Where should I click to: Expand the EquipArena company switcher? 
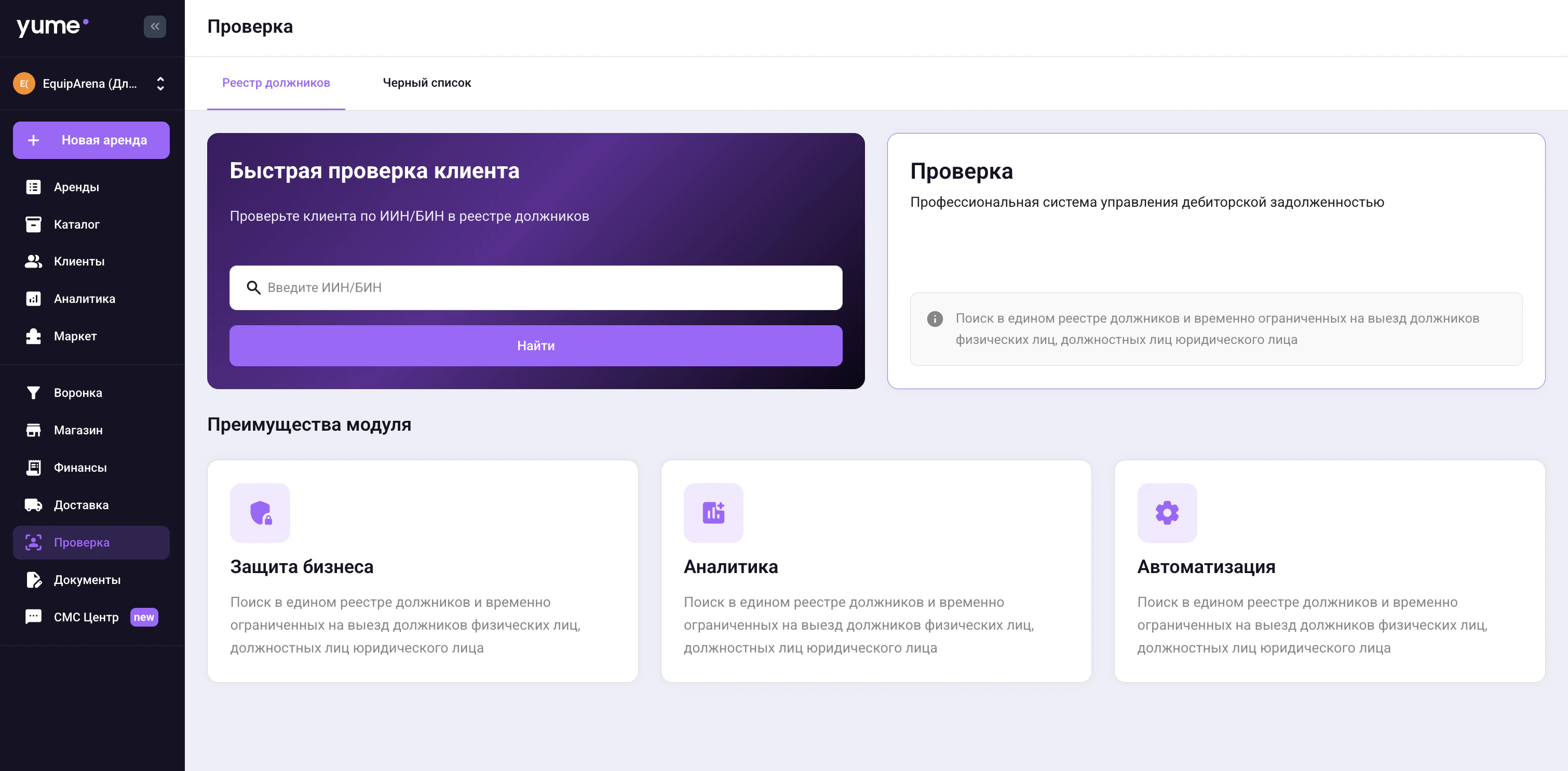pyautogui.click(x=160, y=84)
